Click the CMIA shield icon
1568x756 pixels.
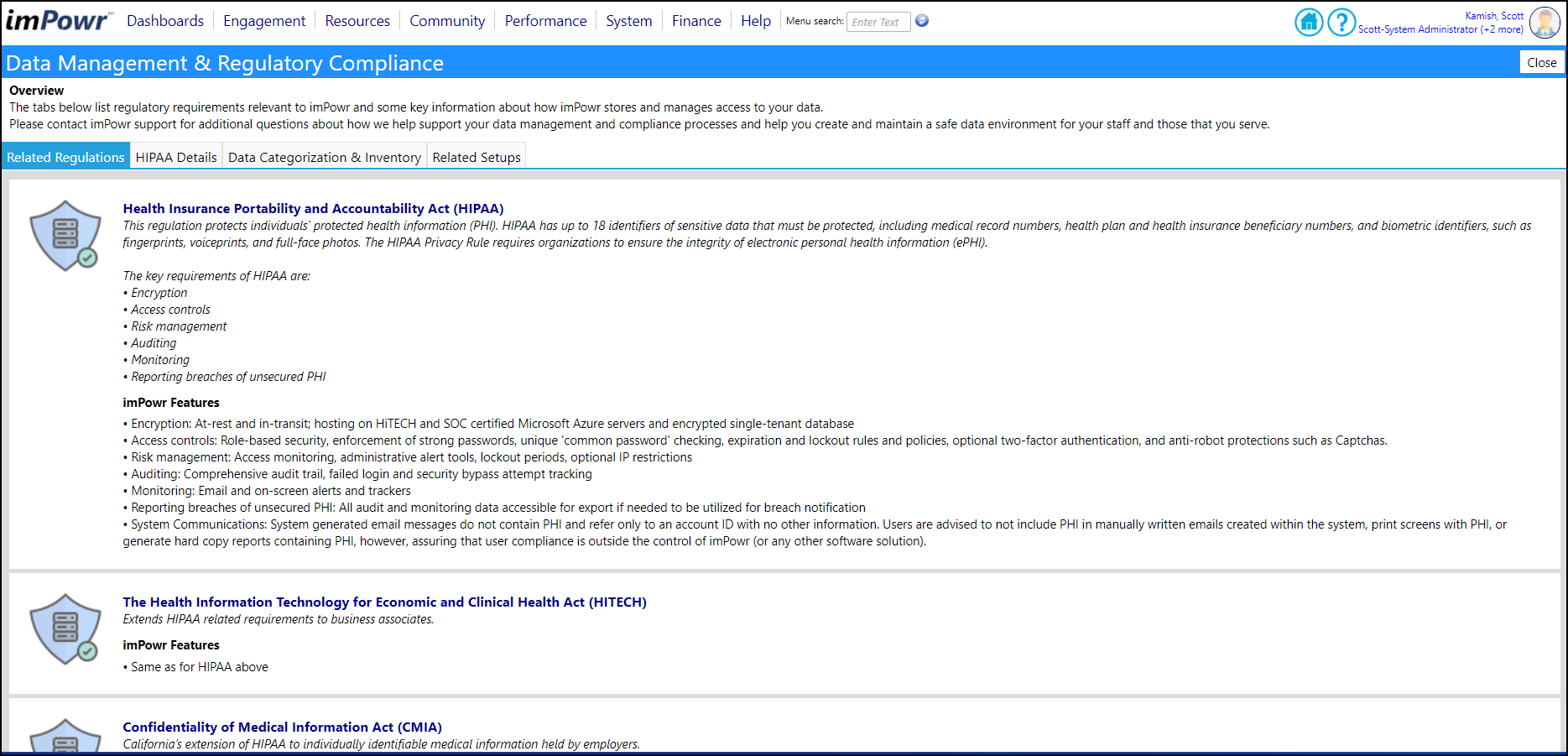[65, 735]
